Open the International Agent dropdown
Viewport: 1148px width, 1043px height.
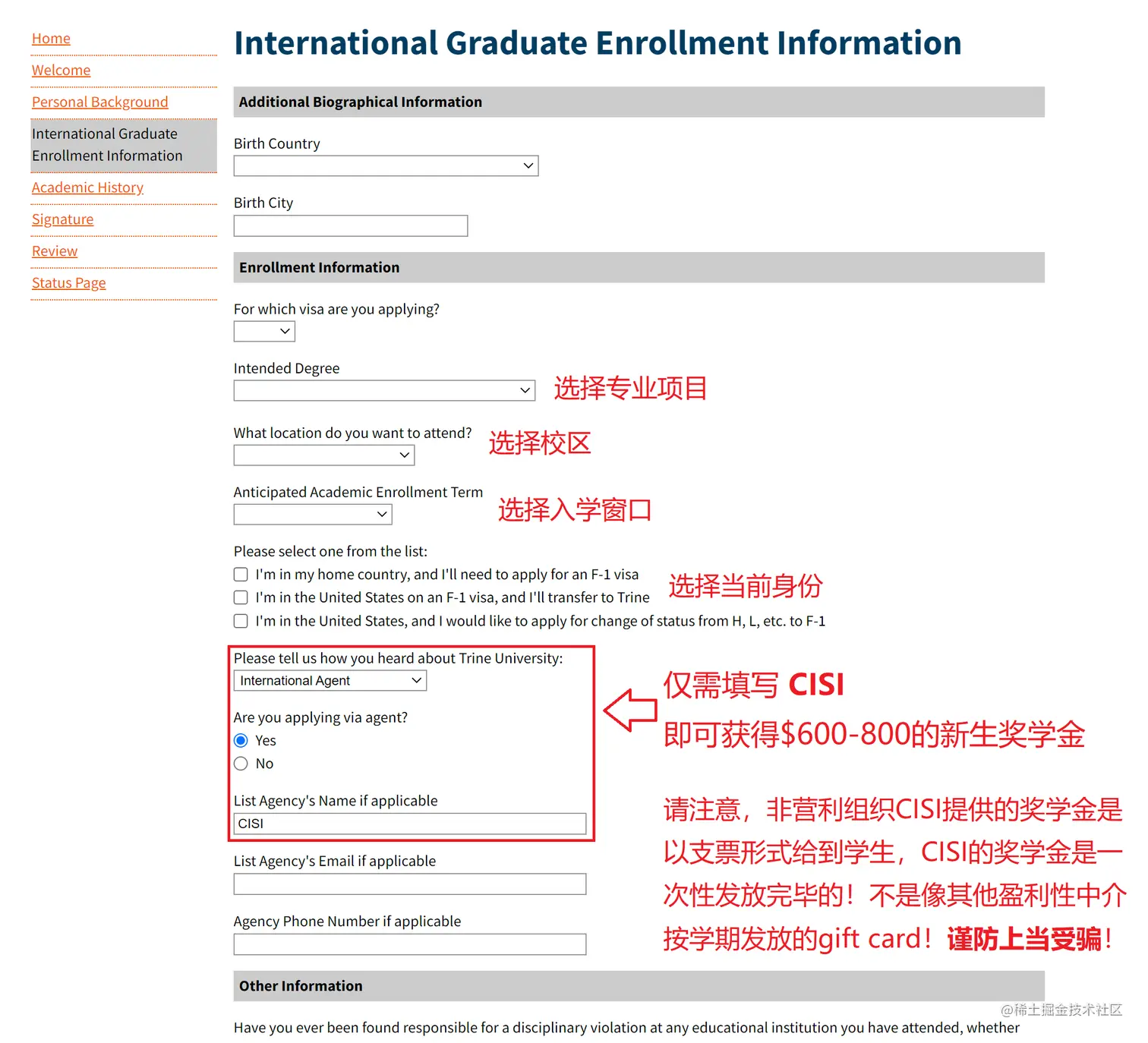tap(330, 680)
